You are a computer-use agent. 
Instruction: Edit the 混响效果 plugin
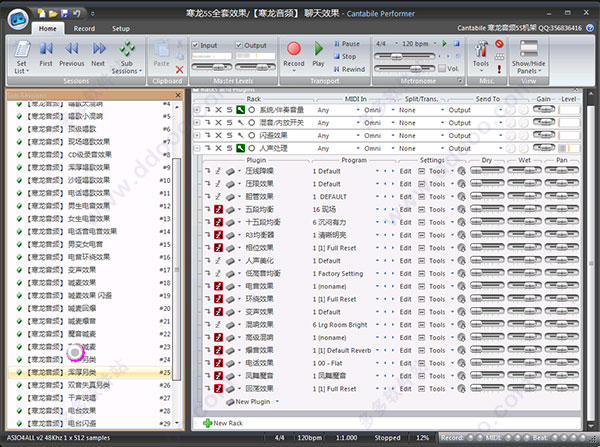[406, 325]
